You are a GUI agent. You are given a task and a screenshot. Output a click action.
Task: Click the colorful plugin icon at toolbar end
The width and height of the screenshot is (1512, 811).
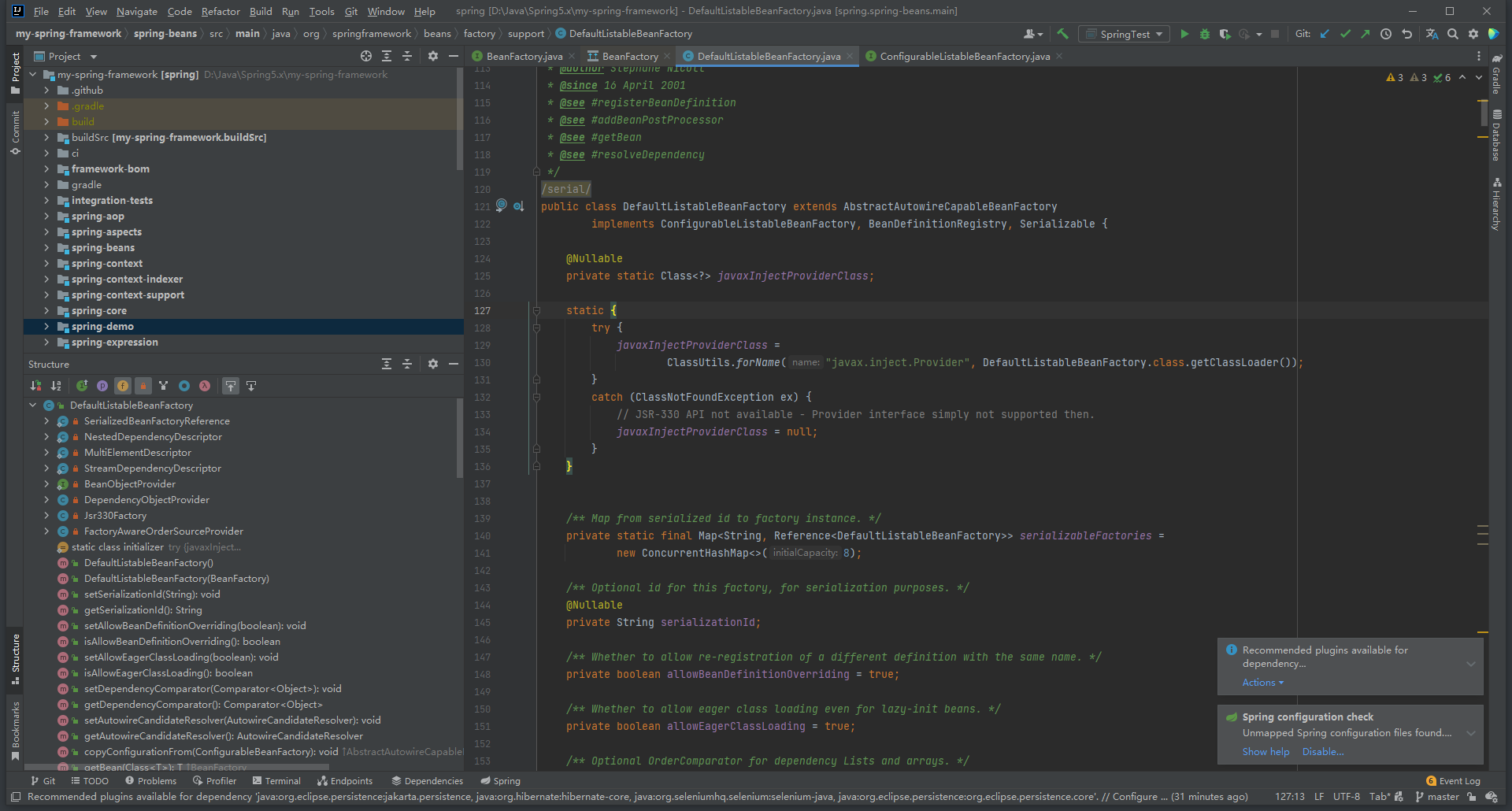point(1493,34)
